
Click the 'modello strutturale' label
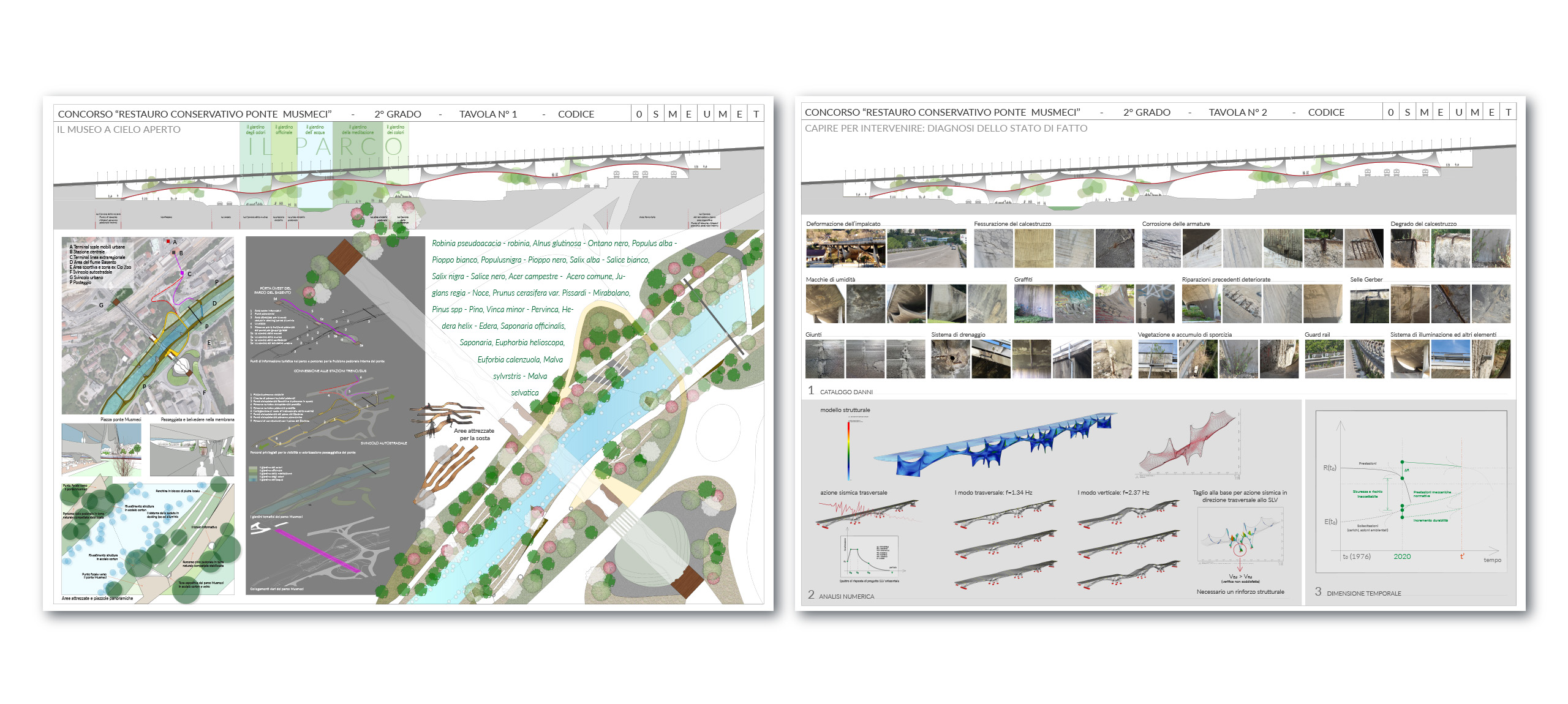(845, 410)
